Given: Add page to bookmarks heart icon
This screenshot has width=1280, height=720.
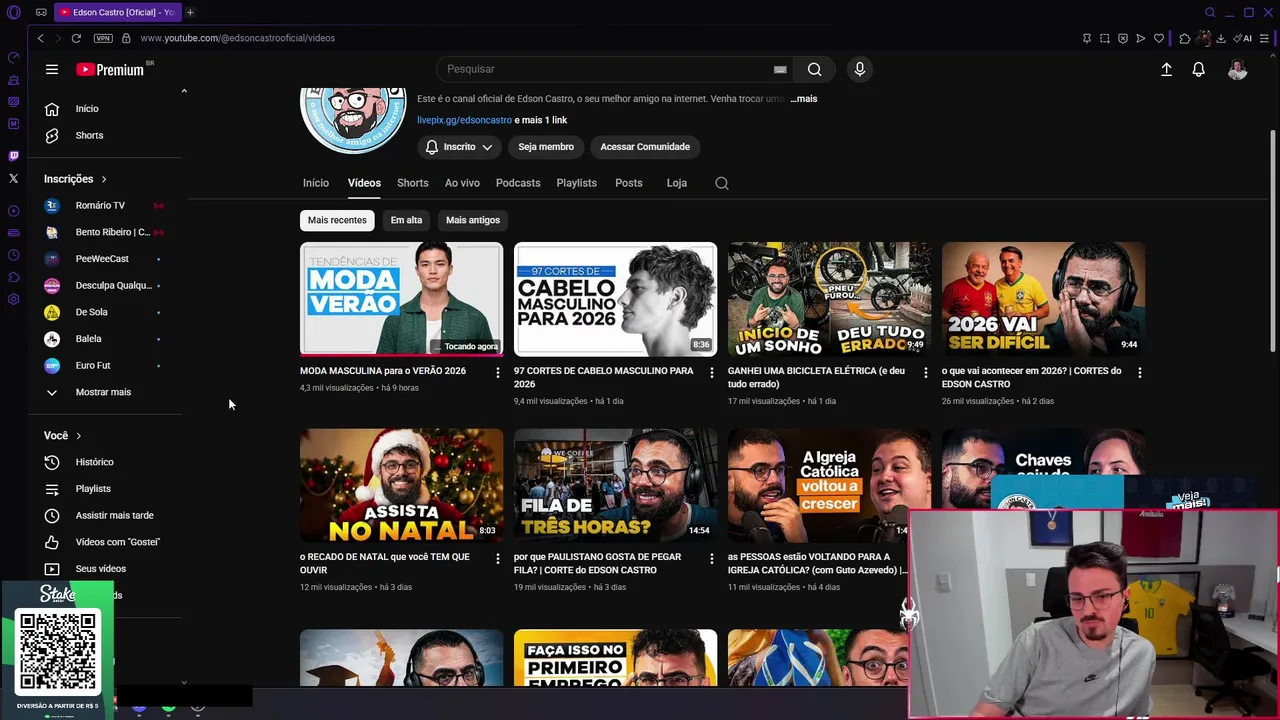Looking at the screenshot, I should (x=1159, y=38).
